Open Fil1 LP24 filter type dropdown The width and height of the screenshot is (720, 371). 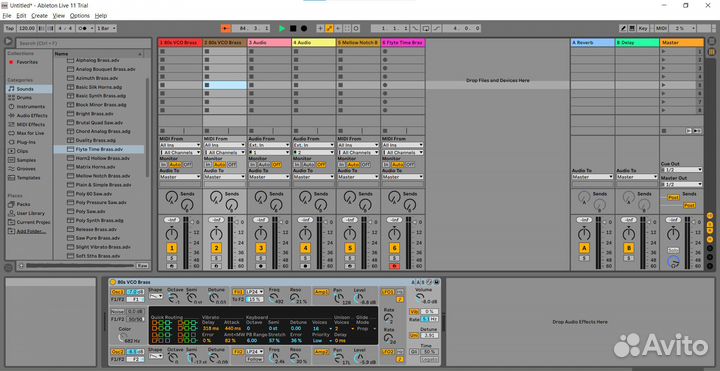click(255, 292)
